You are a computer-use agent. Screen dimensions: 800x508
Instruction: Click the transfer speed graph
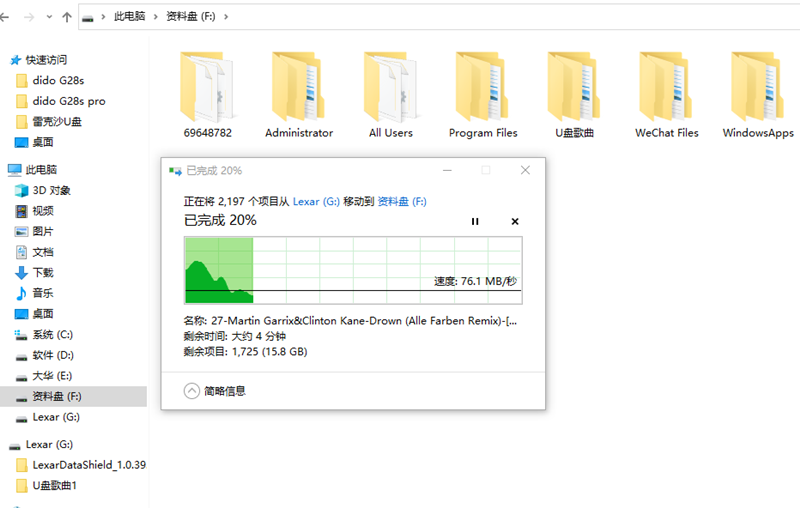pos(353,270)
